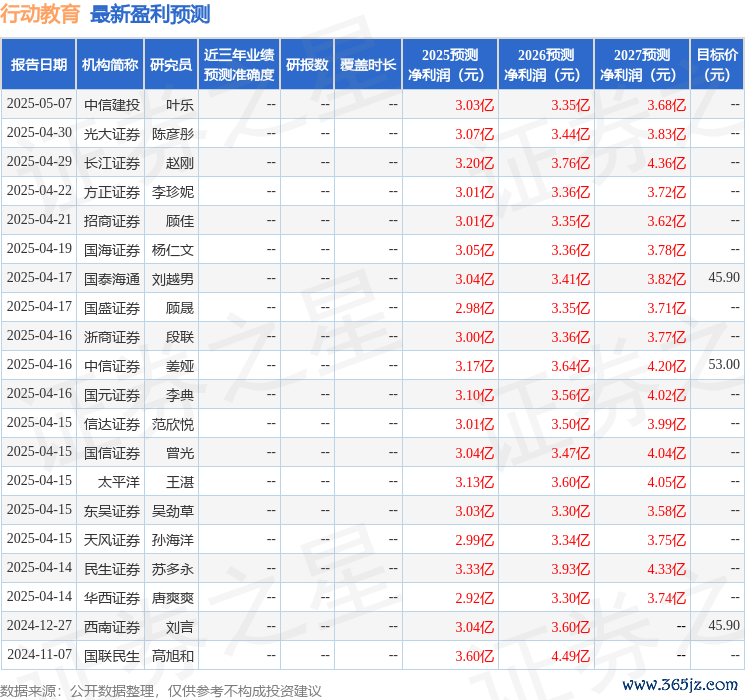Image resolution: width=745 pixels, height=700 pixels.
Task: Select the 东吴证券 institution cell
Action: [112, 511]
